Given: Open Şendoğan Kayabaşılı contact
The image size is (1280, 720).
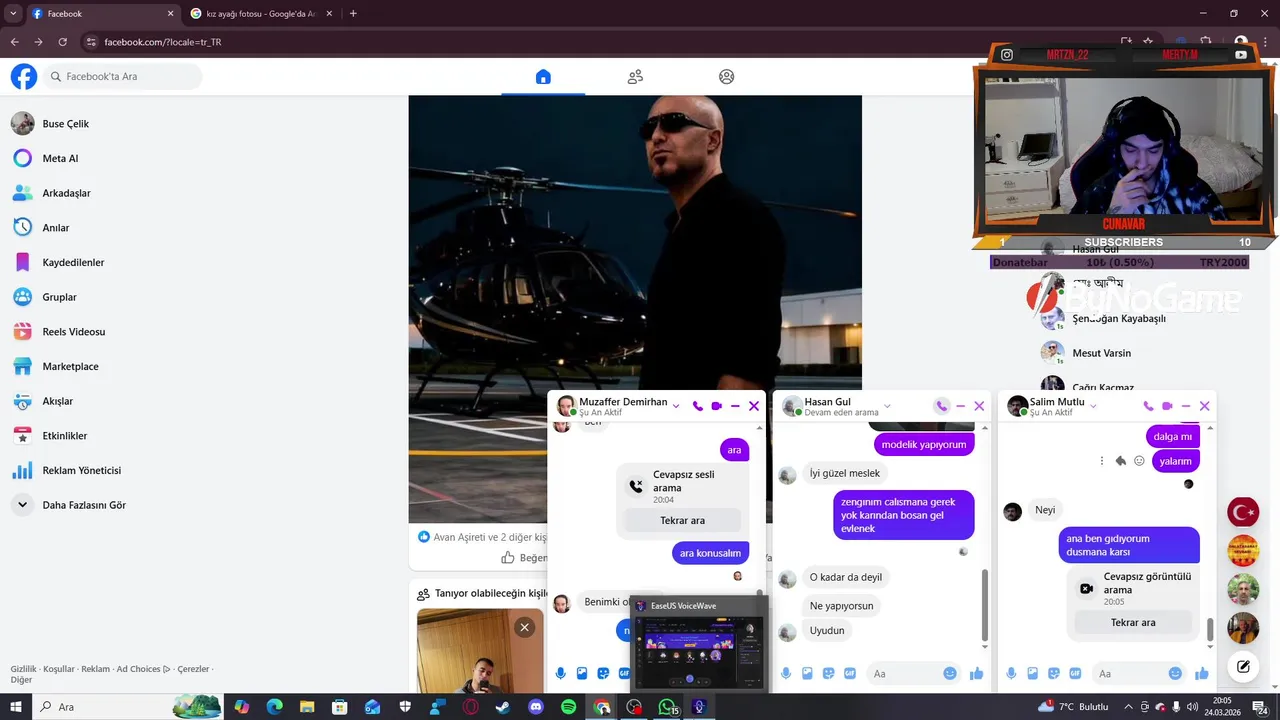Looking at the screenshot, I should point(1118,318).
